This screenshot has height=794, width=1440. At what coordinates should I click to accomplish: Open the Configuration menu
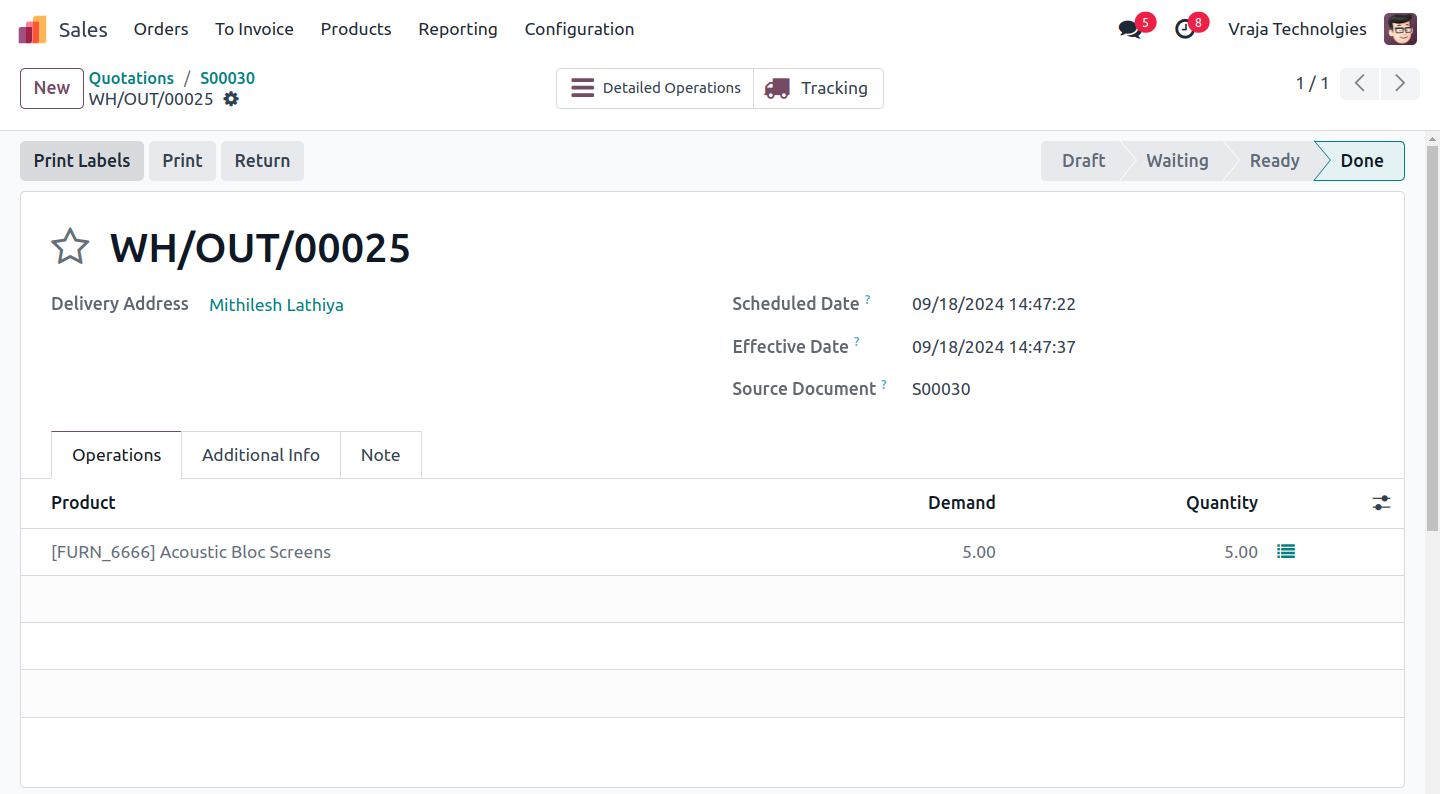pos(579,29)
